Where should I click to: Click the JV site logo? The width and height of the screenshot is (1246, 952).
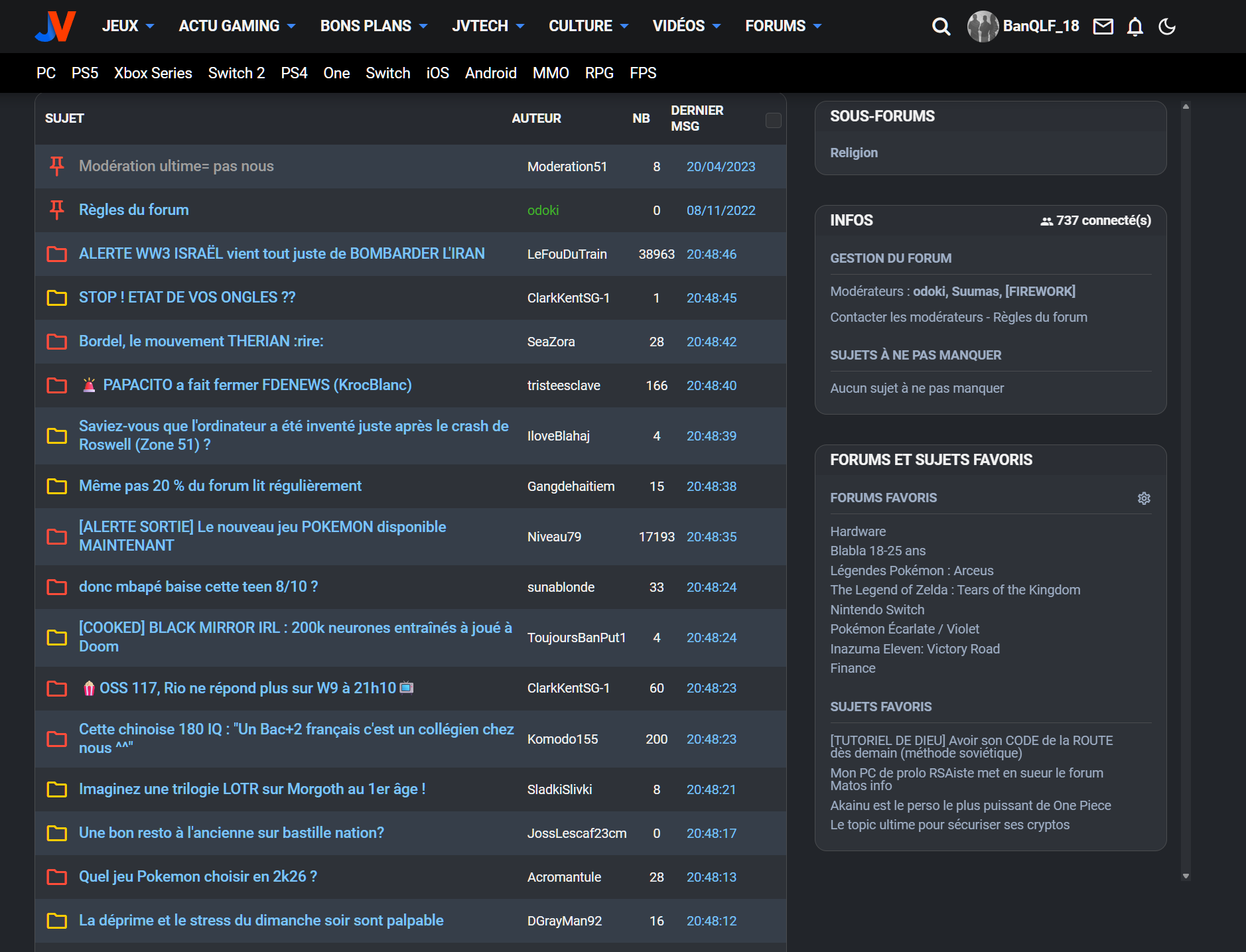(56, 27)
